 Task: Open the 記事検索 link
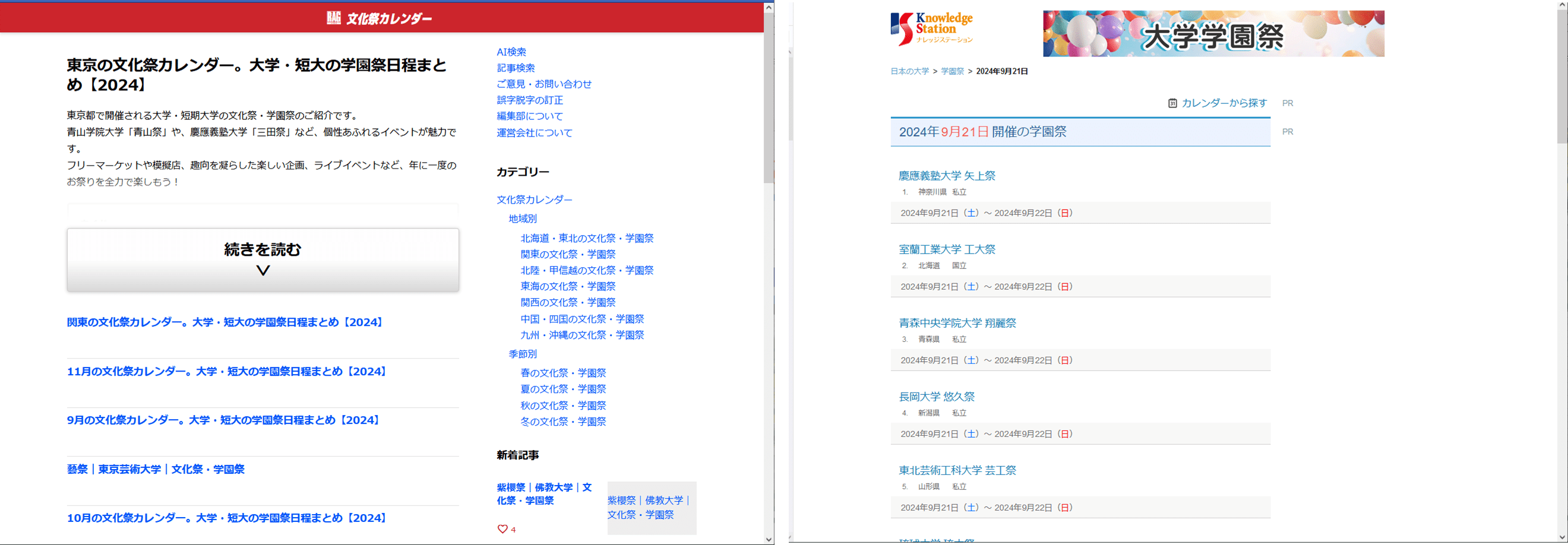click(x=516, y=68)
